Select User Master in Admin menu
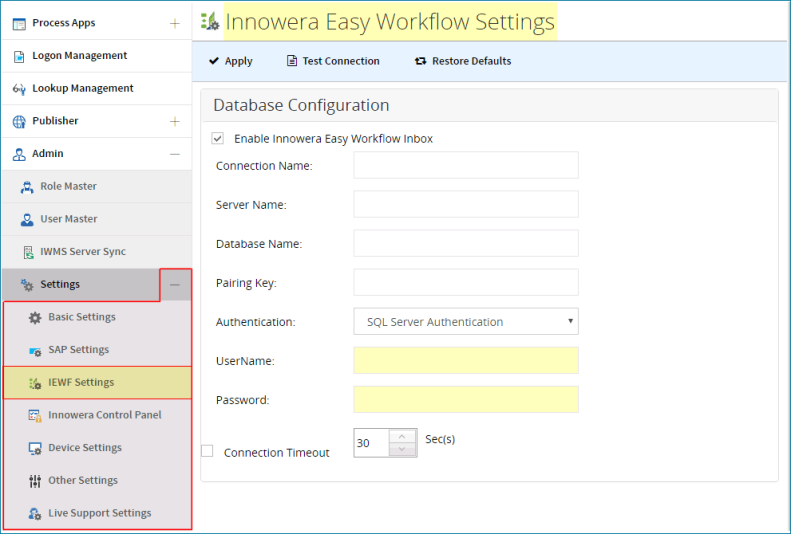 (96, 219)
